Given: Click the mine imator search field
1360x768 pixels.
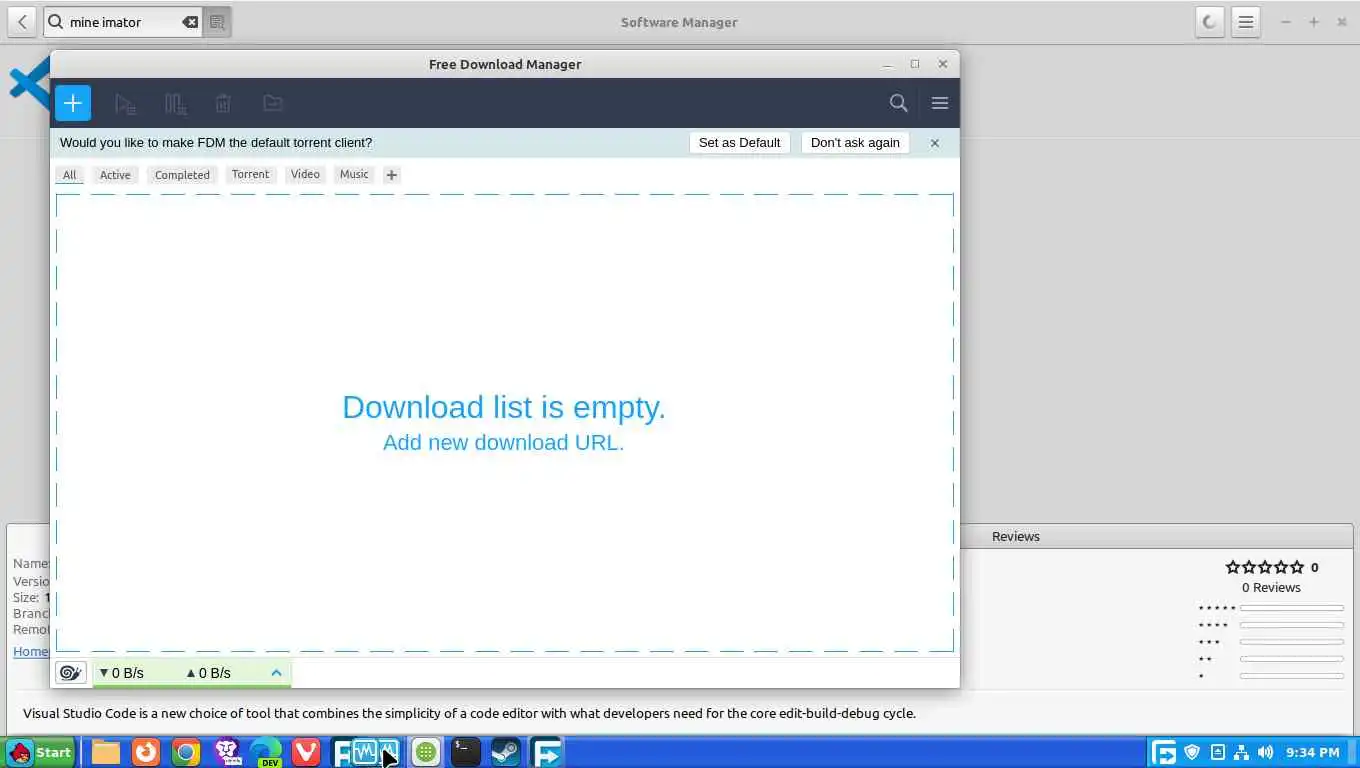Looking at the screenshot, I should click(122, 22).
